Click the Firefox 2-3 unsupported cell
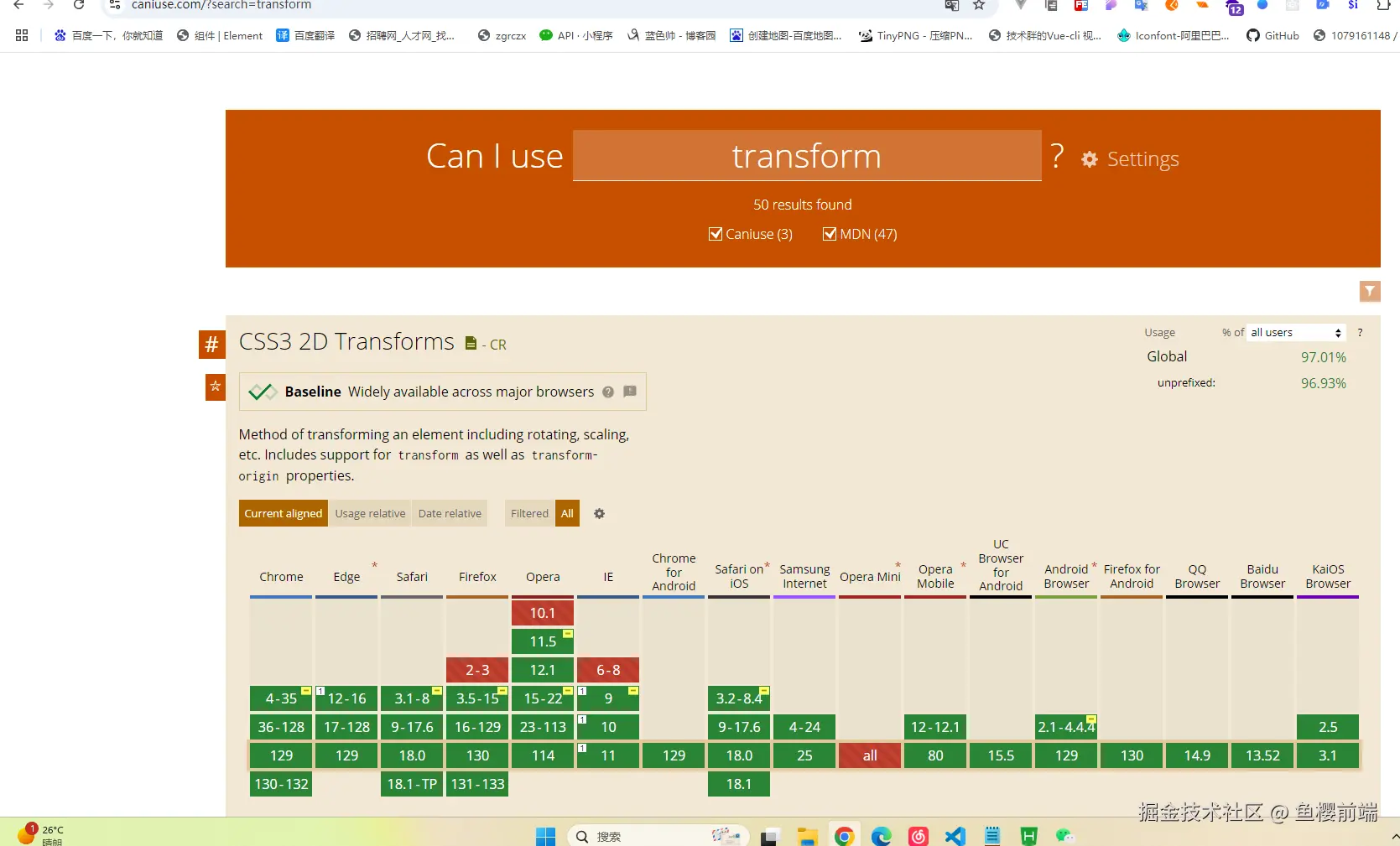Viewport: 1400px width, 846px height. click(x=477, y=670)
